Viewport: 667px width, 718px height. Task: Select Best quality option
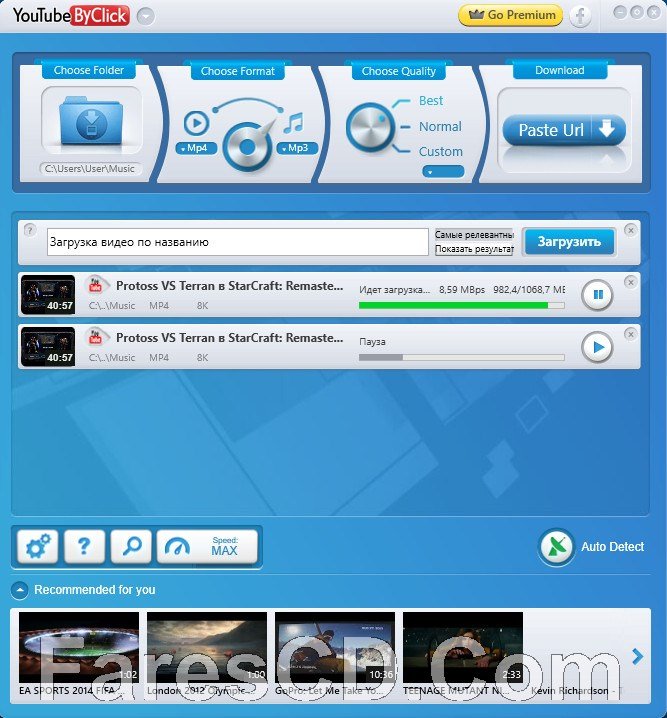[431, 101]
